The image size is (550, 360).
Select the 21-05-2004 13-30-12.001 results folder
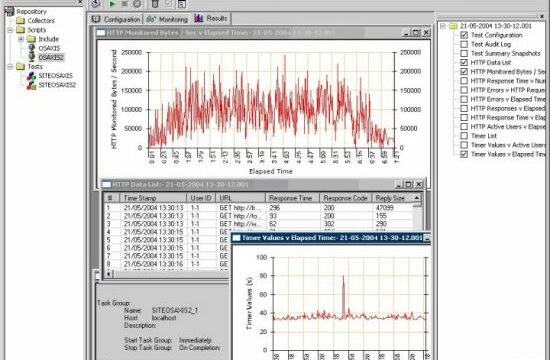tap(495, 26)
